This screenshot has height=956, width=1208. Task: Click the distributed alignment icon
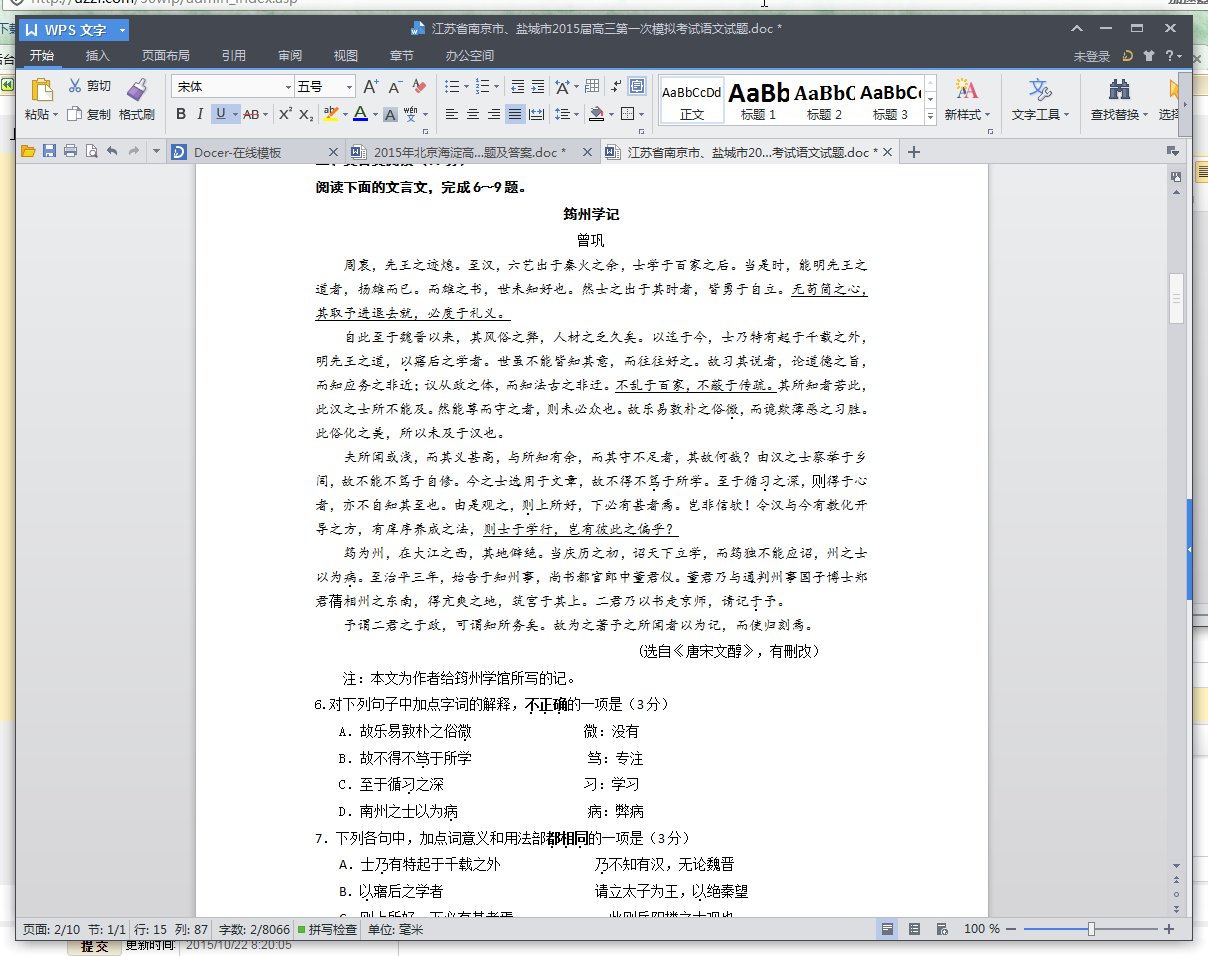536,114
